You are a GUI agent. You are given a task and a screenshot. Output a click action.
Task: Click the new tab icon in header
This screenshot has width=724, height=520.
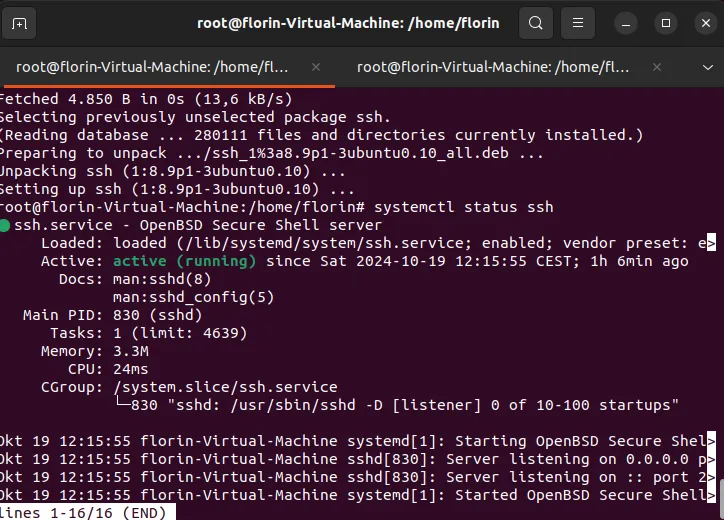[21, 22]
